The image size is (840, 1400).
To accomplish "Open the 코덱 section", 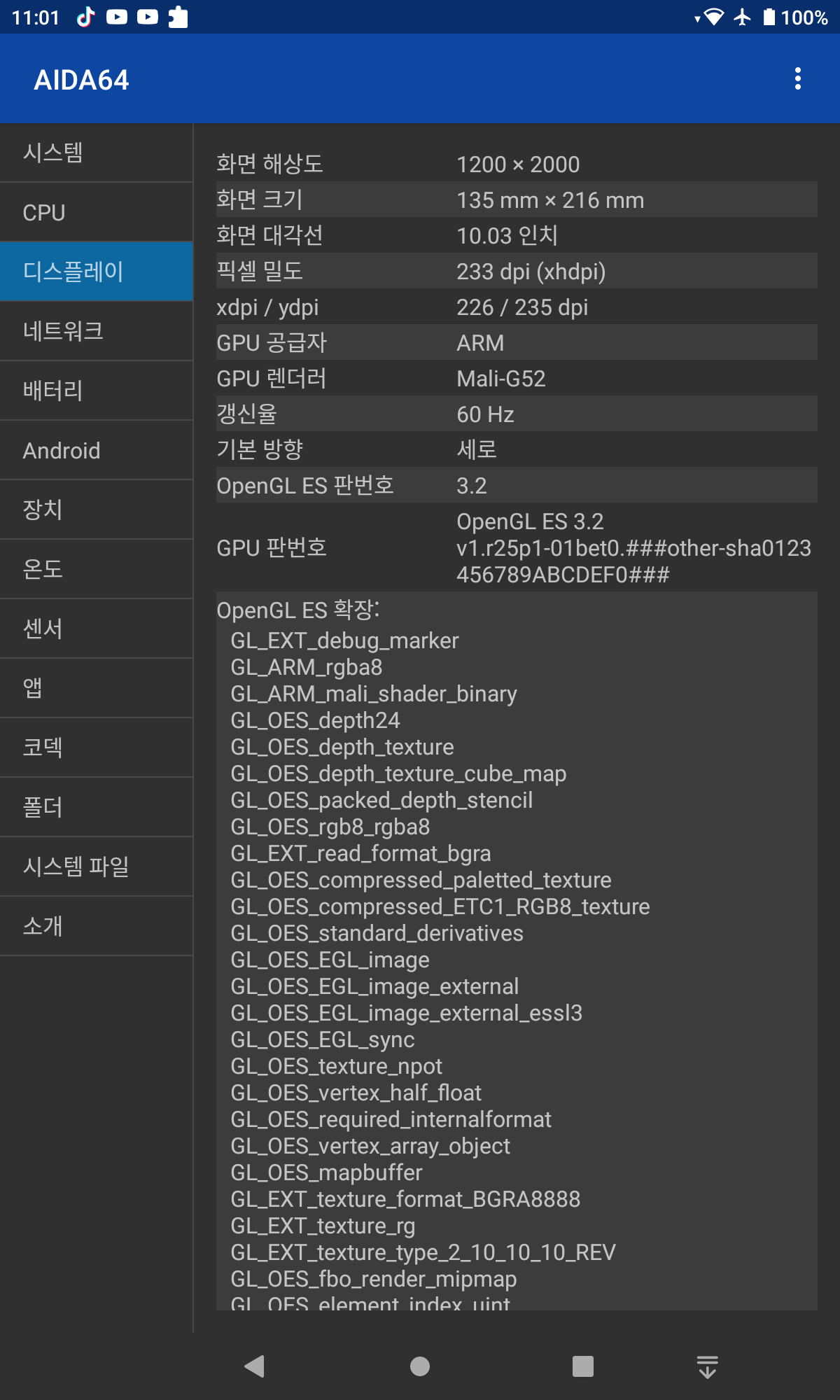I will tap(97, 748).
